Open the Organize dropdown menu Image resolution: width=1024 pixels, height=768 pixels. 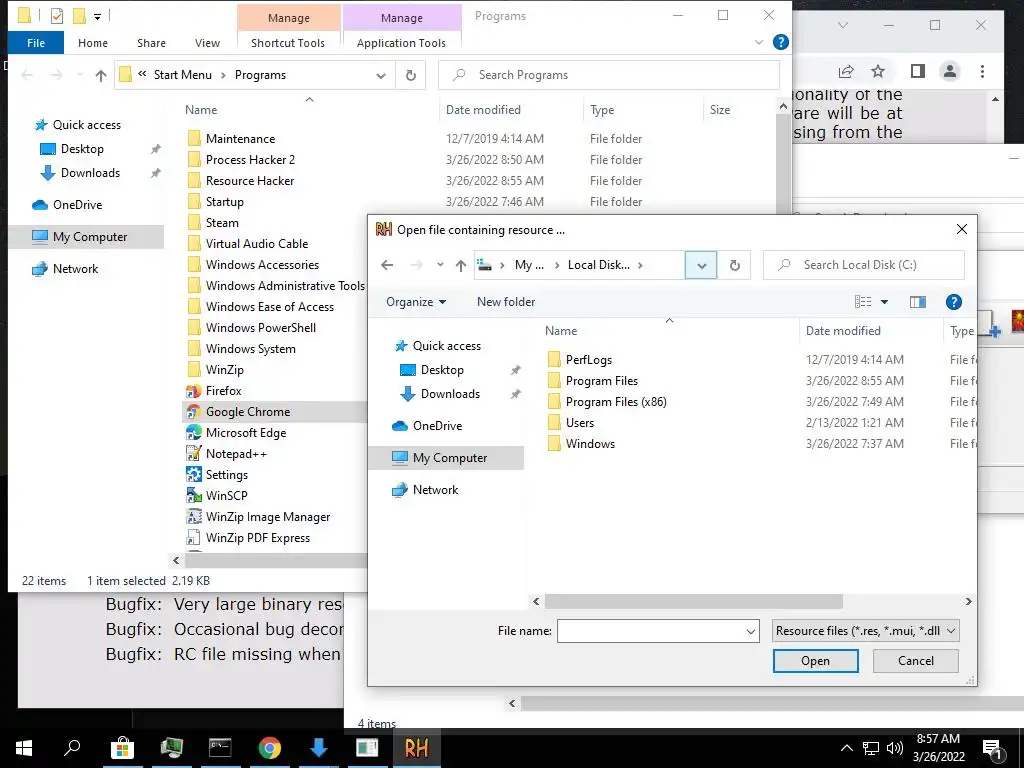pyautogui.click(x=416, y=302)
